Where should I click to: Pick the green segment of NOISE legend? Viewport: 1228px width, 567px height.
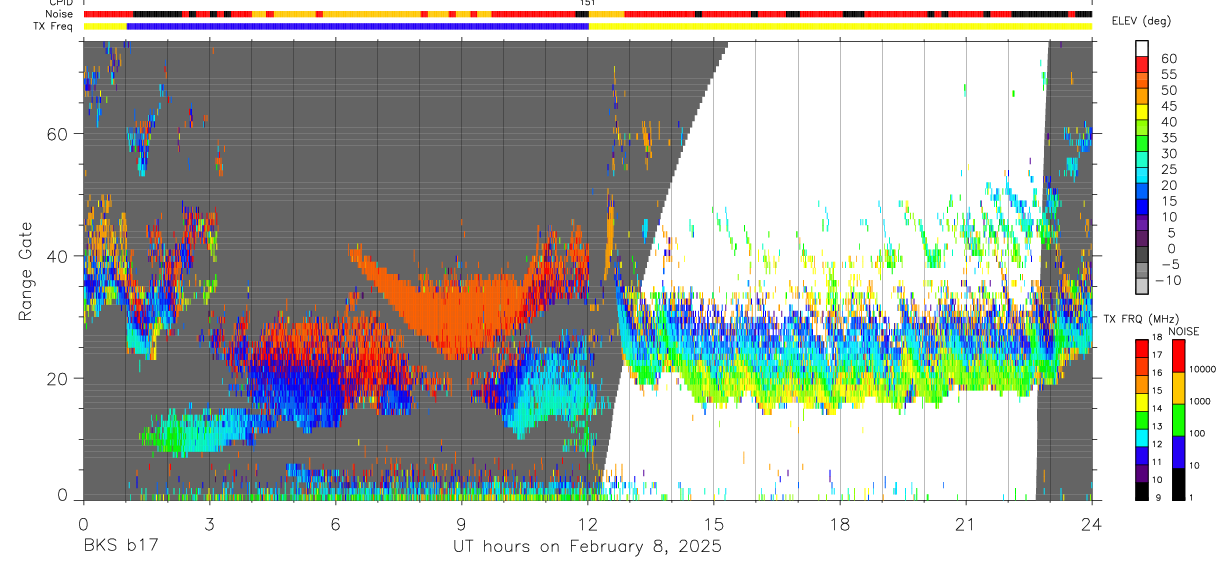pyautogui.click(x=1179, y=420)
